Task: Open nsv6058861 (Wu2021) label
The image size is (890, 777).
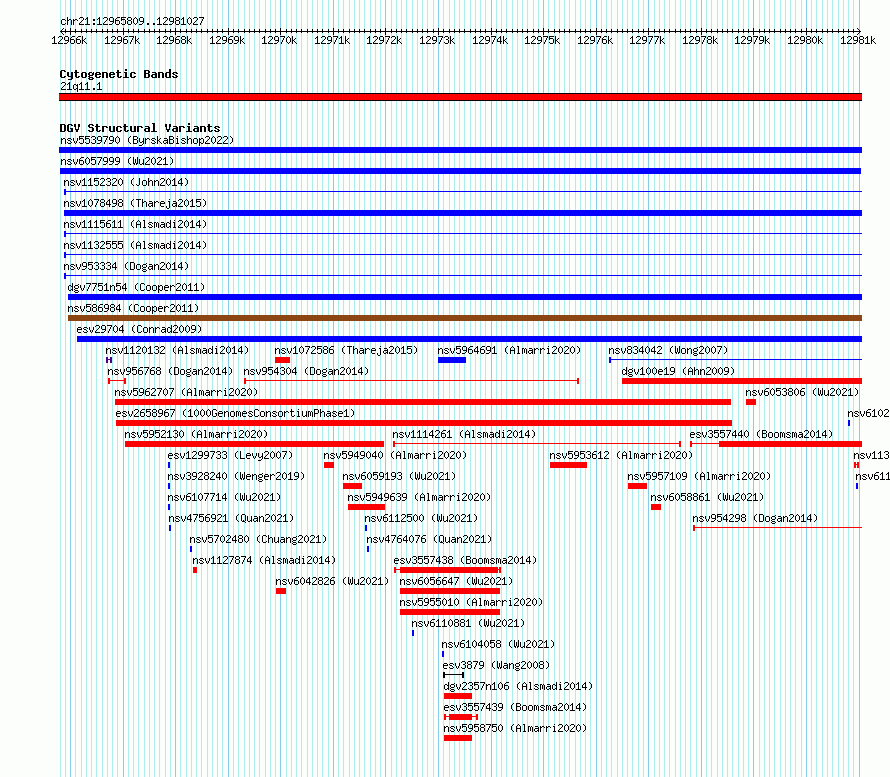Action: click(707, 497)
